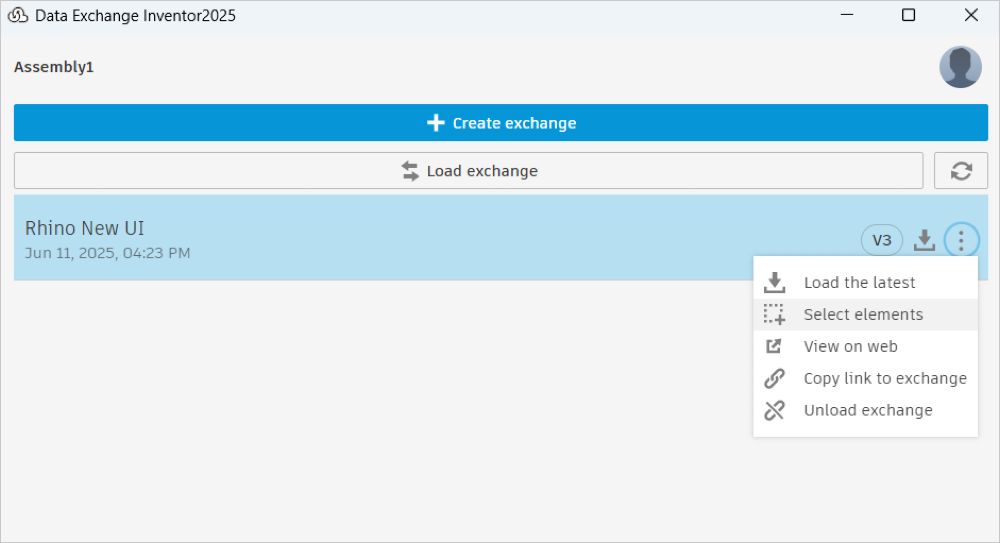This screenshot has width=1000, height=543.
Task: Maximize the Data Exchange window
Action: coord(909,15)
